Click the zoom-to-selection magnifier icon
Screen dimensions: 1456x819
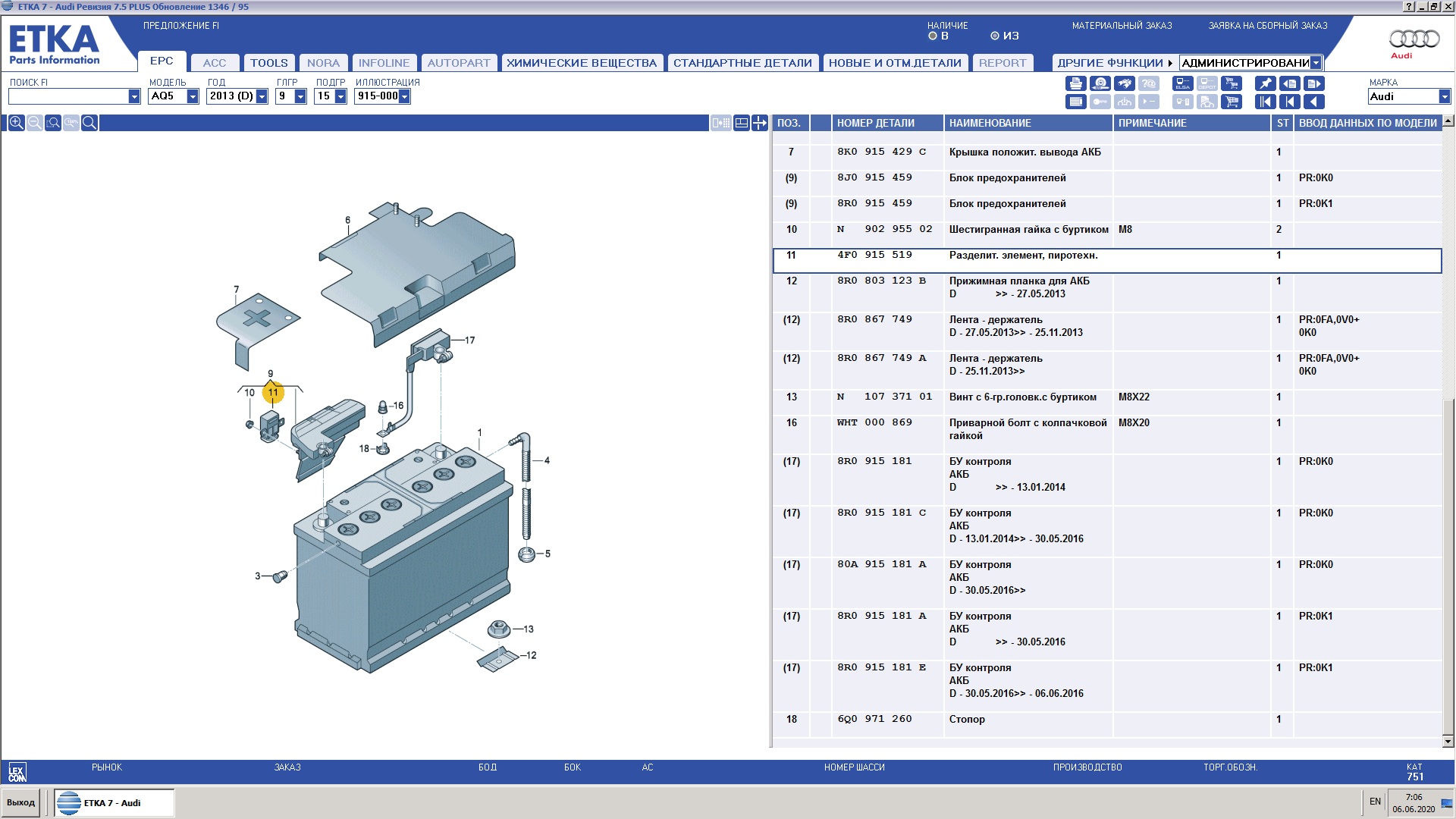pyautogui.click(x=52, y=123)
